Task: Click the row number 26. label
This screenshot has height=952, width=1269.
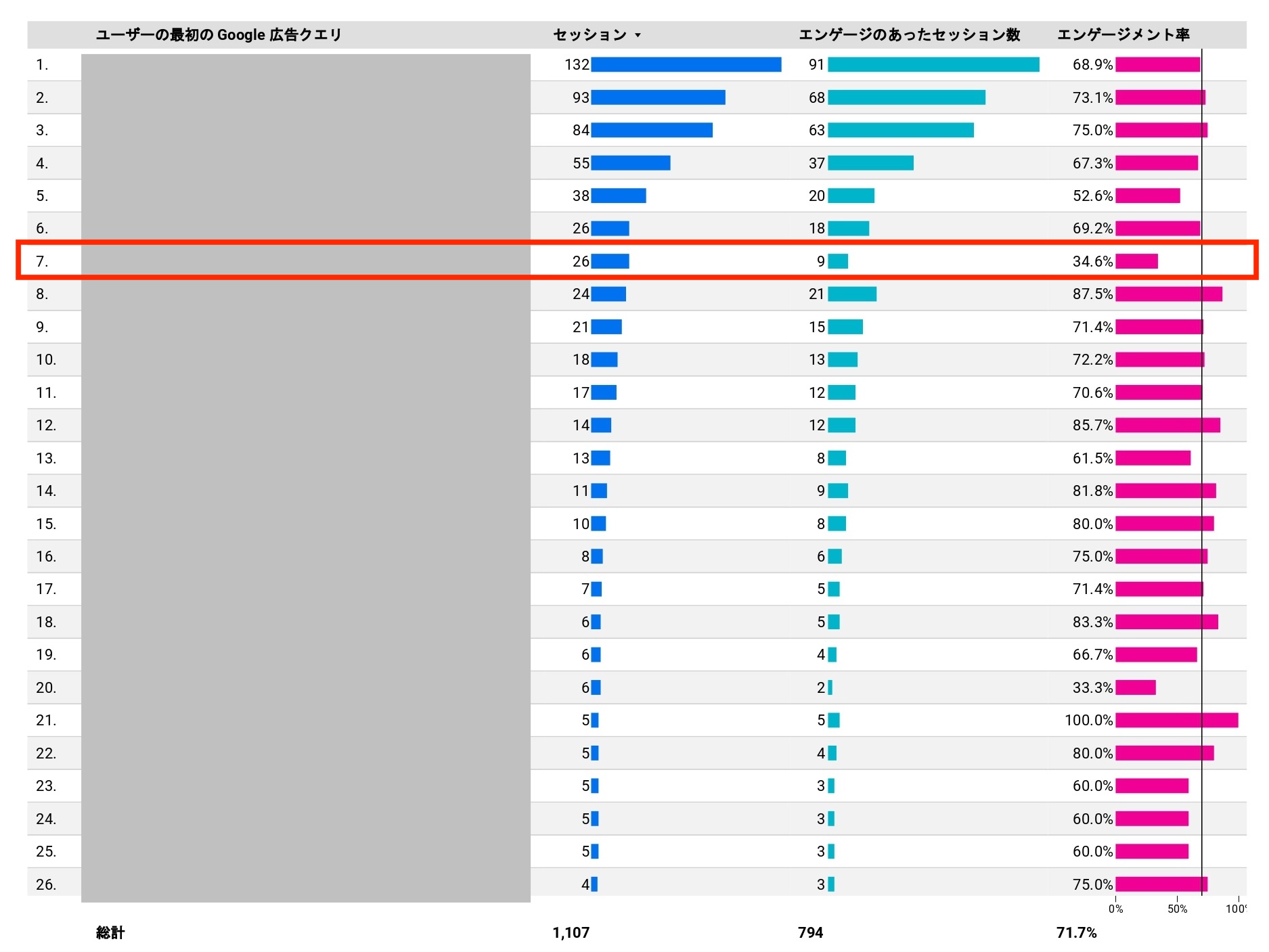Action: pos(46,885)
